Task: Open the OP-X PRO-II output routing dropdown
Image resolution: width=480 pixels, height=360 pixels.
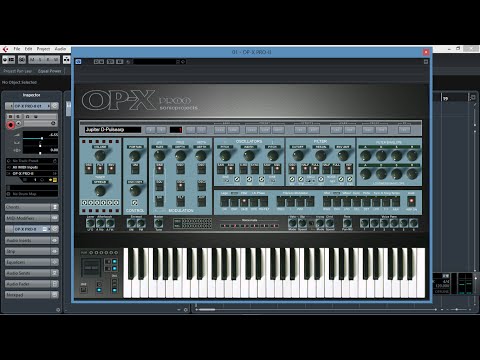Action: pos(32,173)
